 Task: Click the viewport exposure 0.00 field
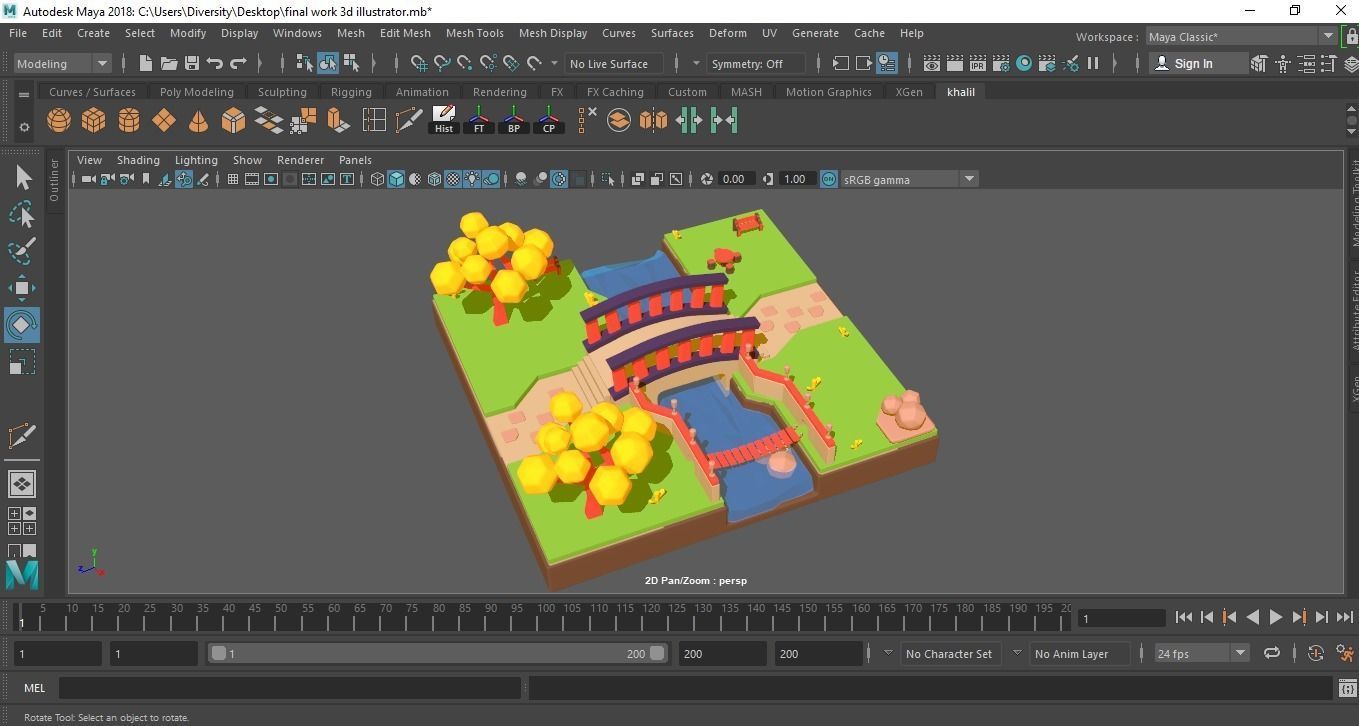(735, 179)
